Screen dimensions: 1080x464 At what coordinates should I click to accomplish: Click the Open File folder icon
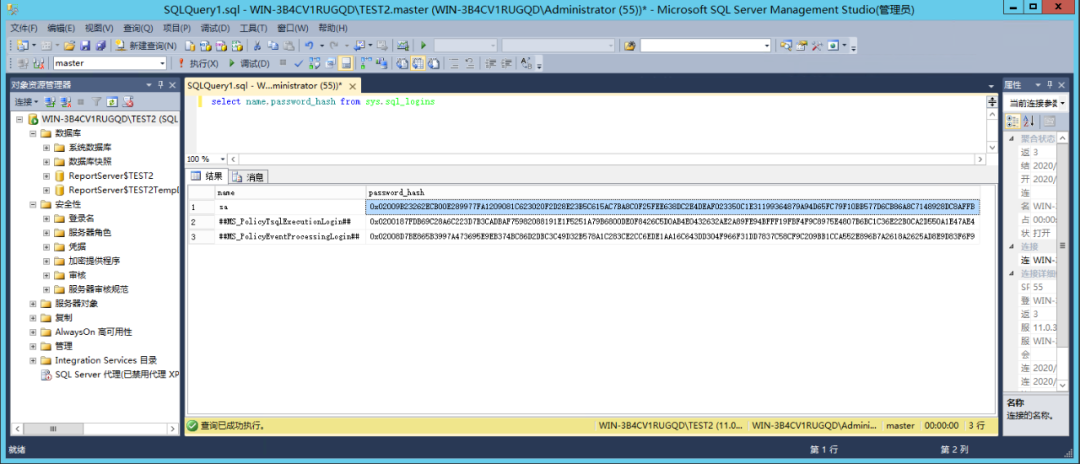[69, 45]
